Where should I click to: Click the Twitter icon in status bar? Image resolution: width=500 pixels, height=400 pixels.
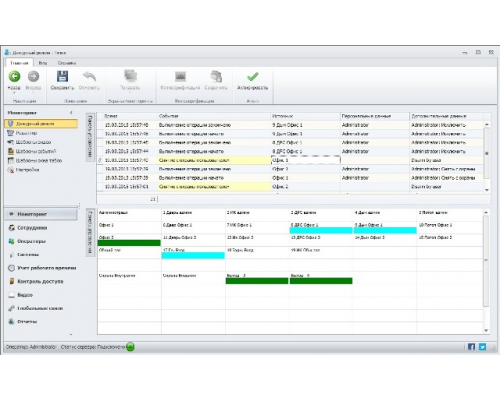[482, 347]
